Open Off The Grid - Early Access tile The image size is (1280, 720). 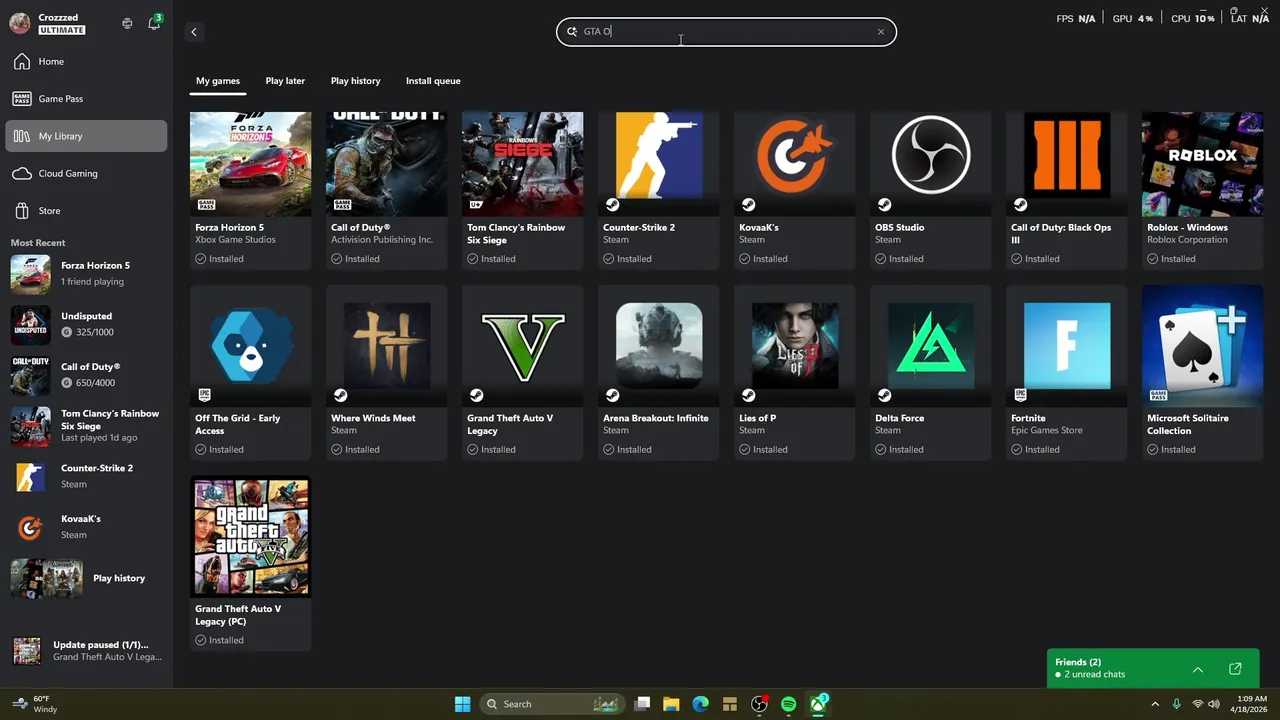[x=250, y=372]
